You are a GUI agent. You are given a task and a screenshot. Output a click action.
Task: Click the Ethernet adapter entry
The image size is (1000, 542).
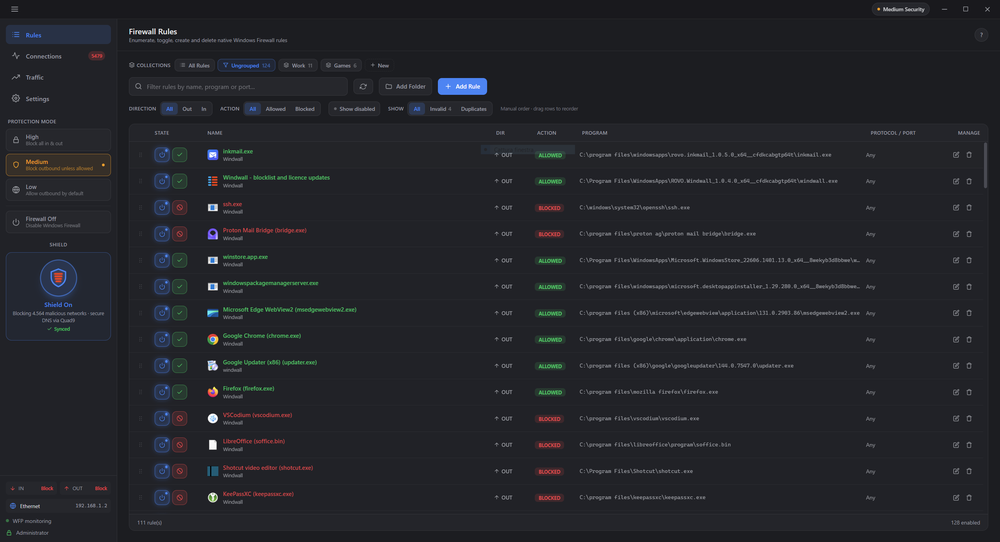click(x=58, y=506)
